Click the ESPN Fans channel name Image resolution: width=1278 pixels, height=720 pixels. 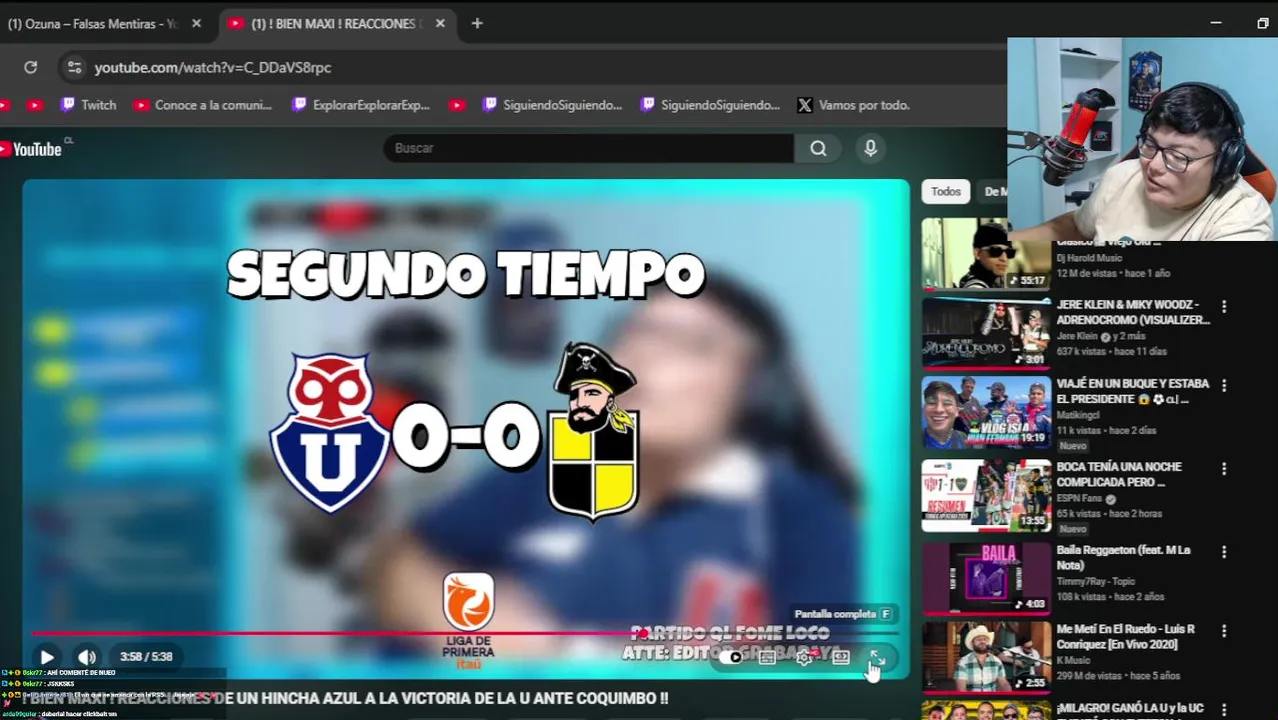(1080, 499)
